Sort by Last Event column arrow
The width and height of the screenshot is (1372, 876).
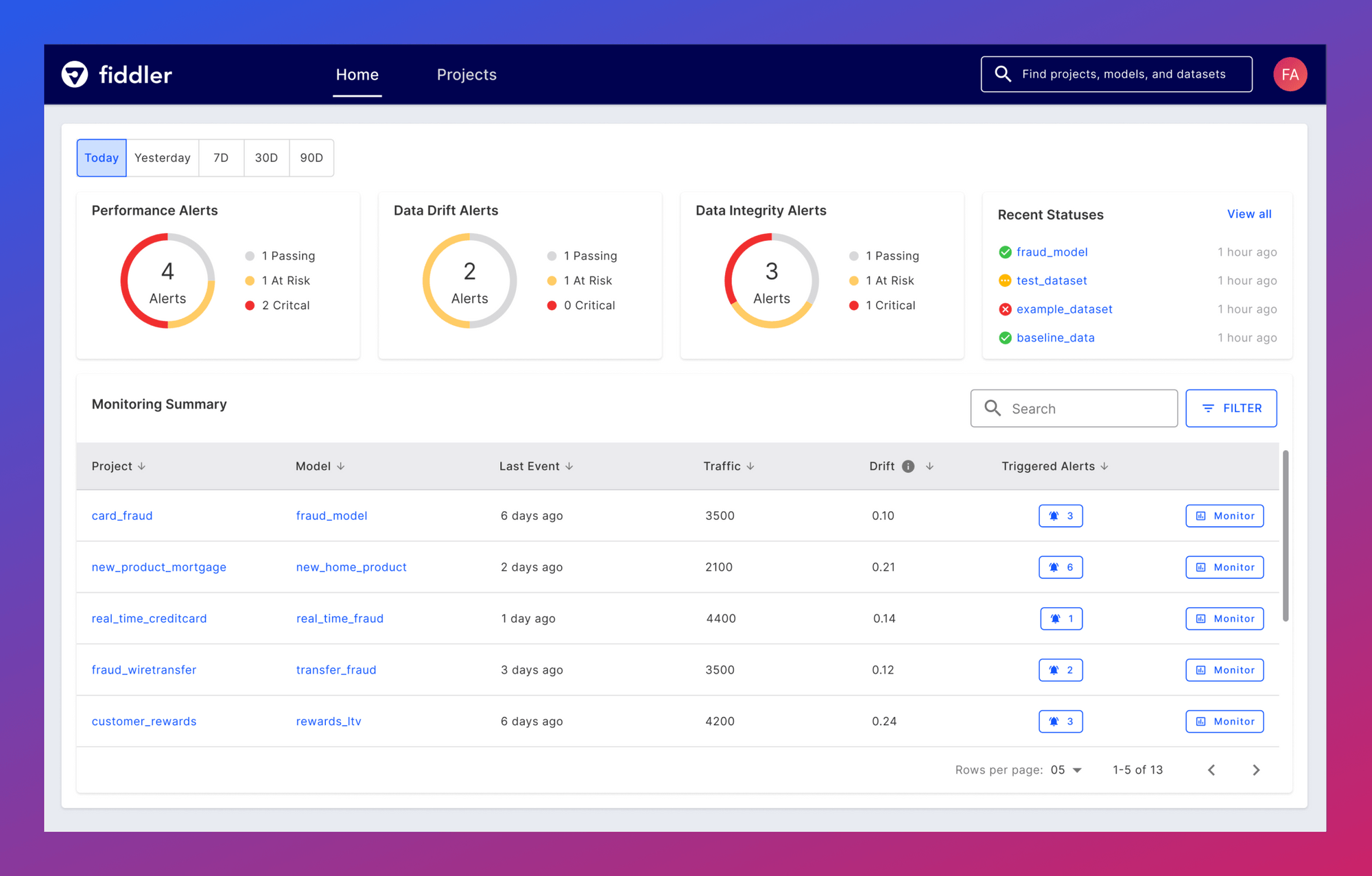click(x=569, y=466)
